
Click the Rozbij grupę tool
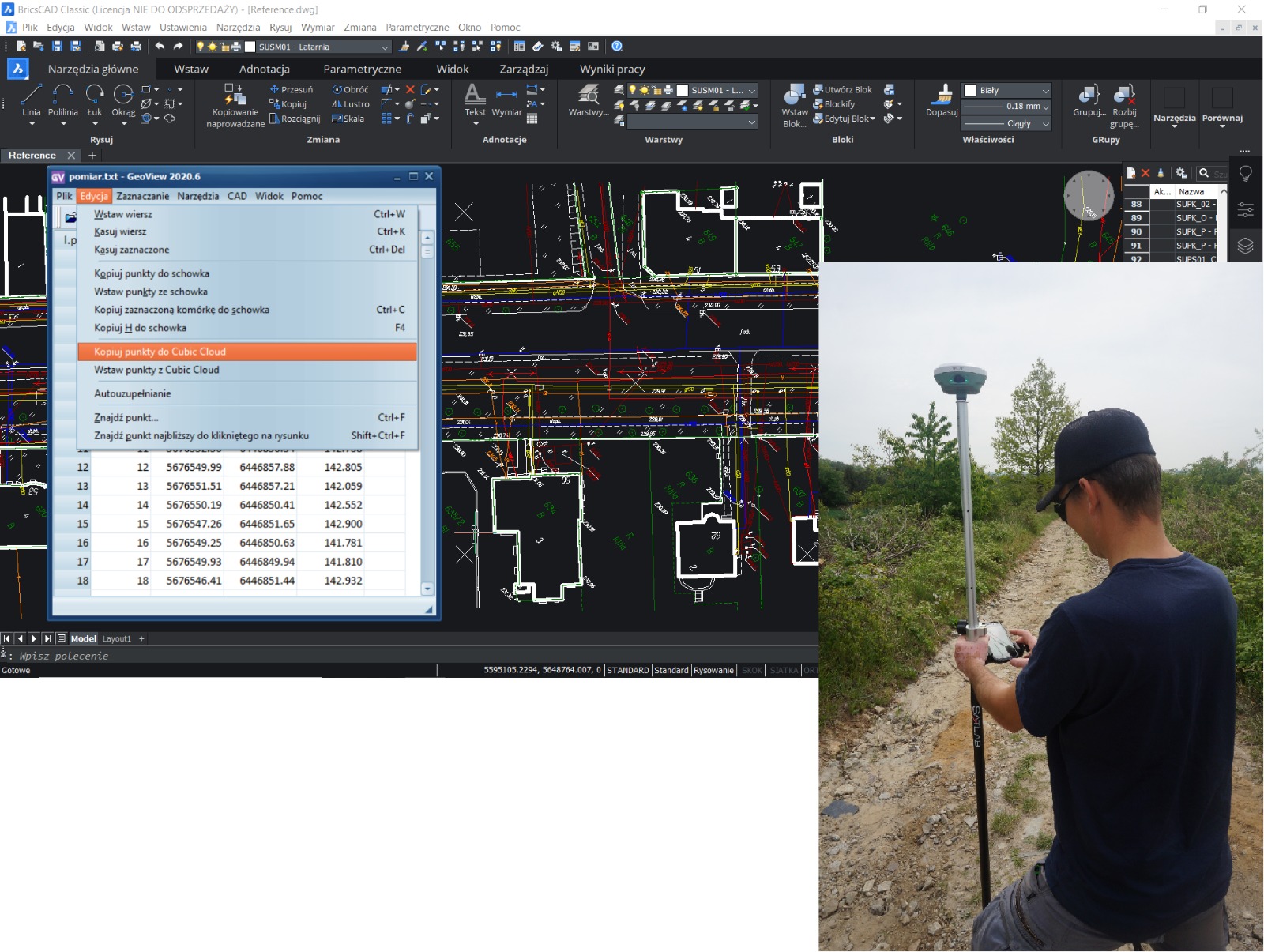tap(1124, 105)
